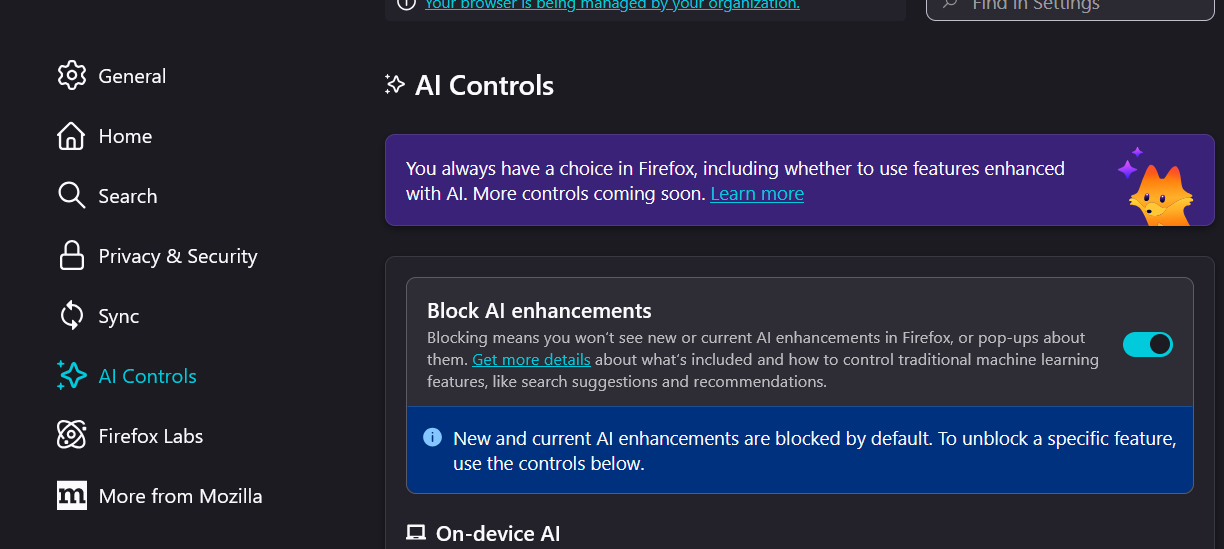Click the info icon in blue notice

433,438
